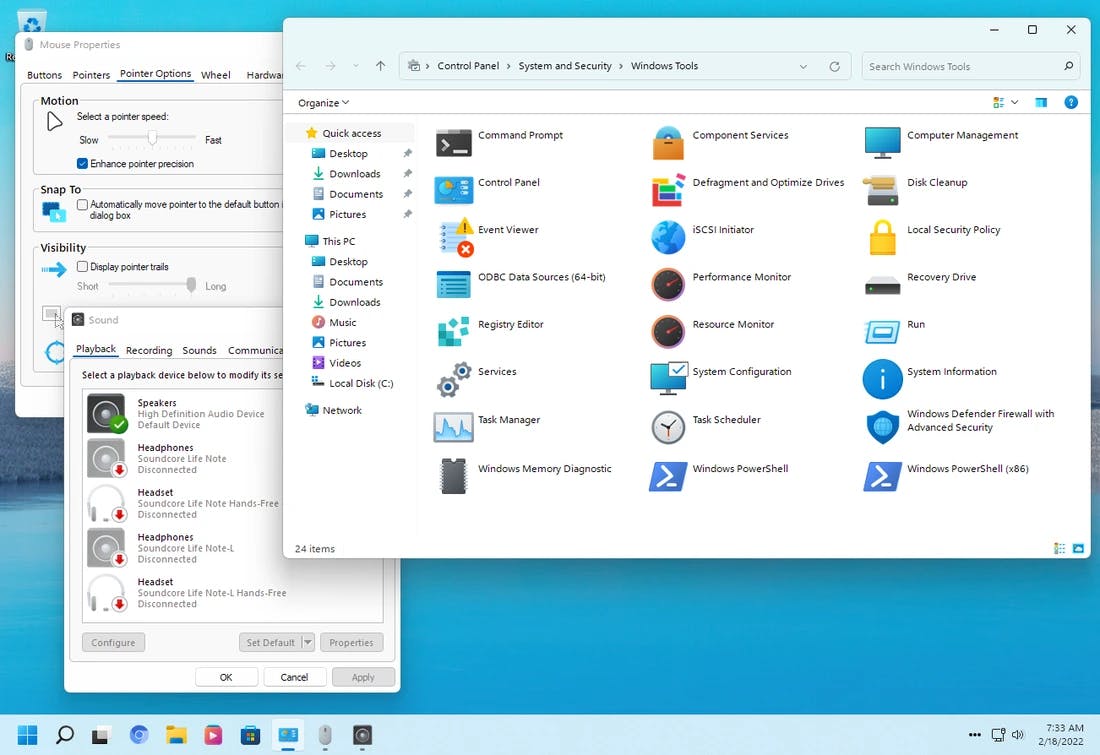
Task: Click the Windows Start button on taskbar
Action: 27,735
